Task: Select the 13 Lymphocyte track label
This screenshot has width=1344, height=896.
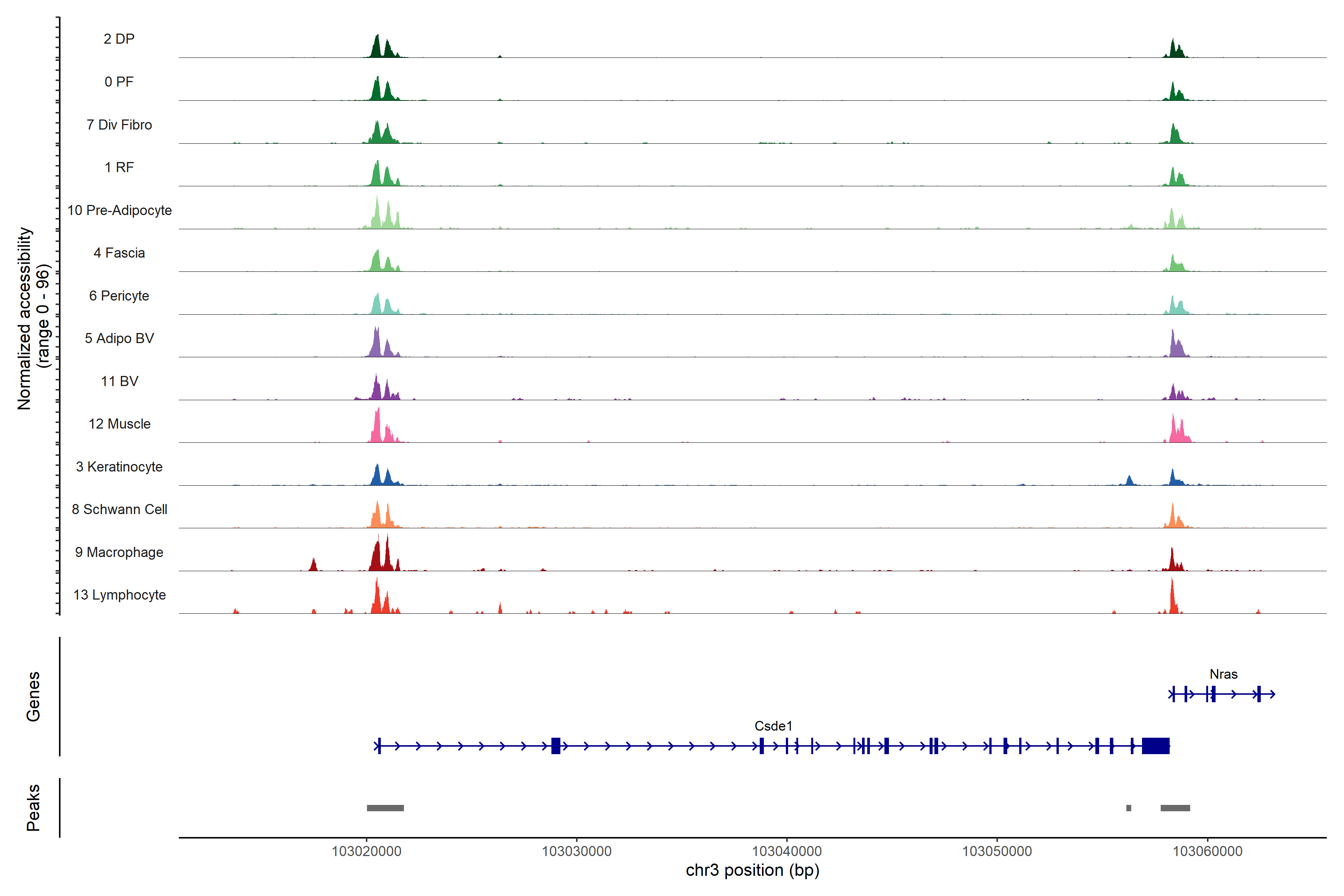Action: 119,595
